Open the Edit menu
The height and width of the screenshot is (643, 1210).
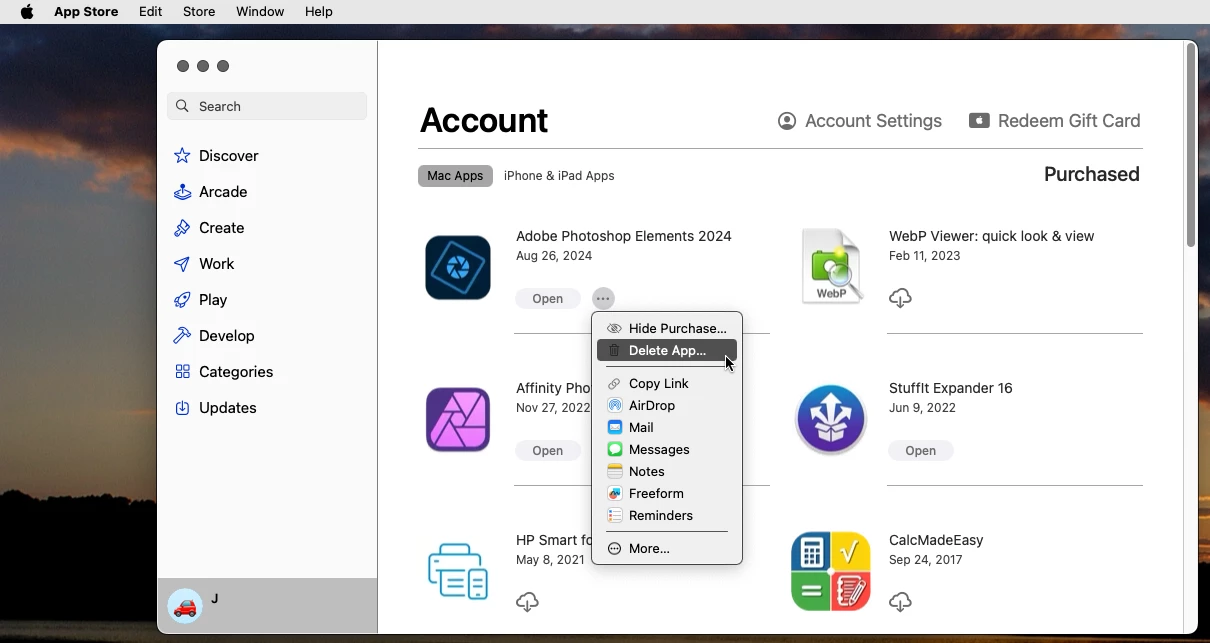pos(151,12)
